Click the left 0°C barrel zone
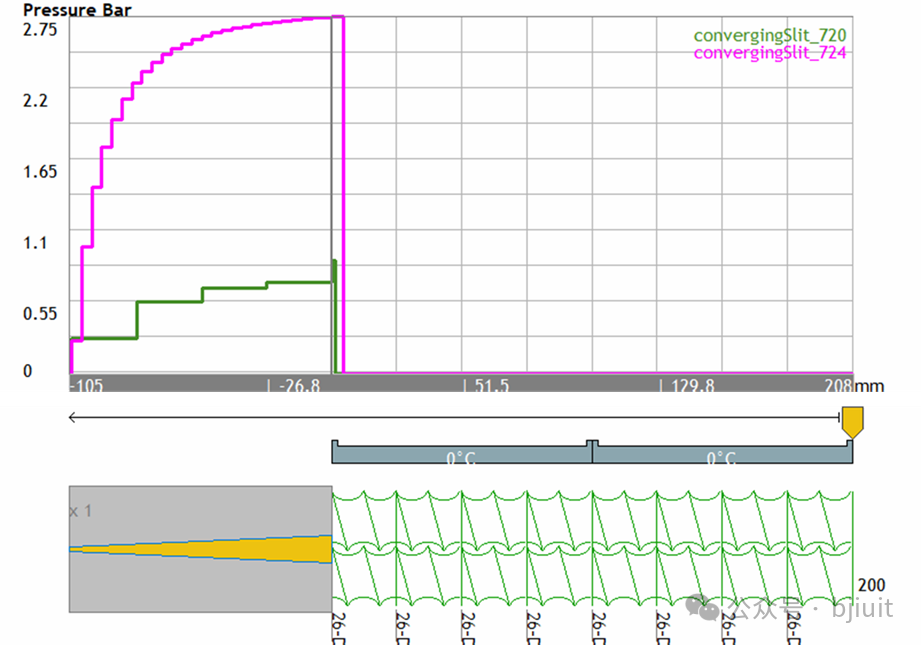 (461, 457)
